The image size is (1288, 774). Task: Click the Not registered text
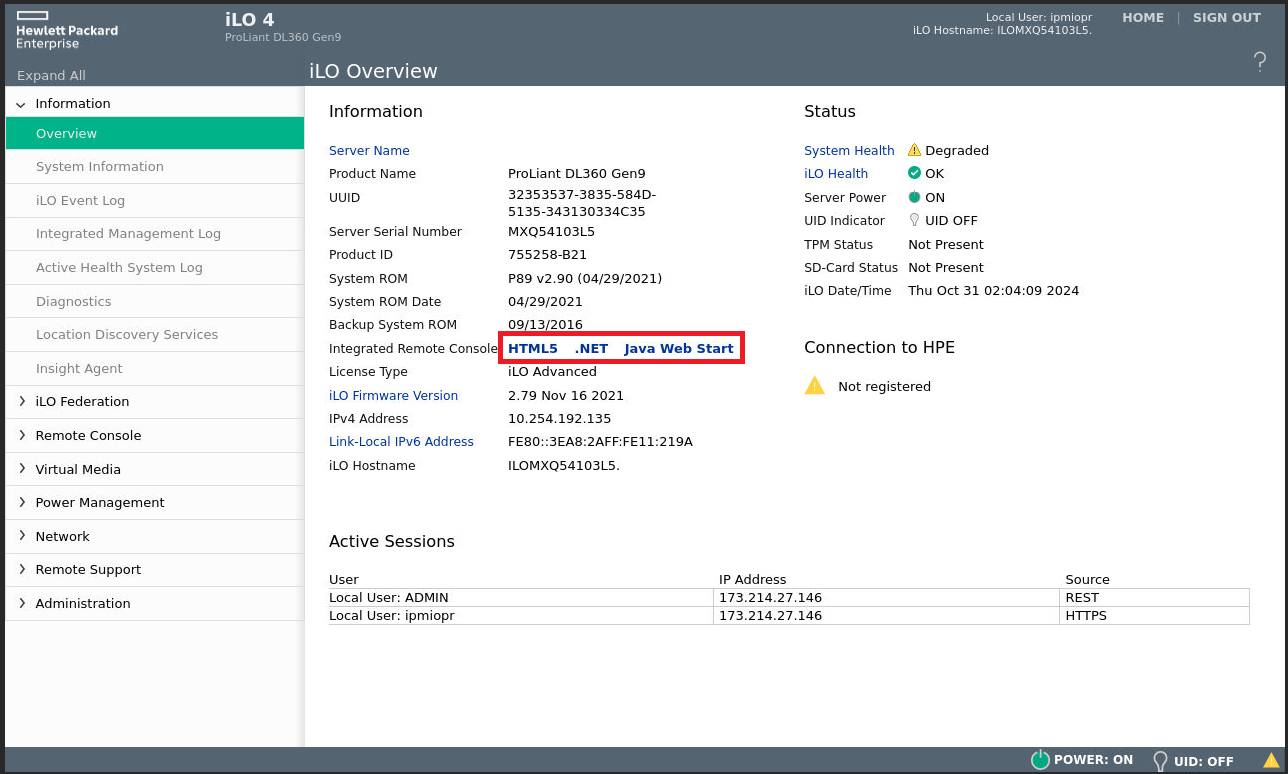point(884,386)
